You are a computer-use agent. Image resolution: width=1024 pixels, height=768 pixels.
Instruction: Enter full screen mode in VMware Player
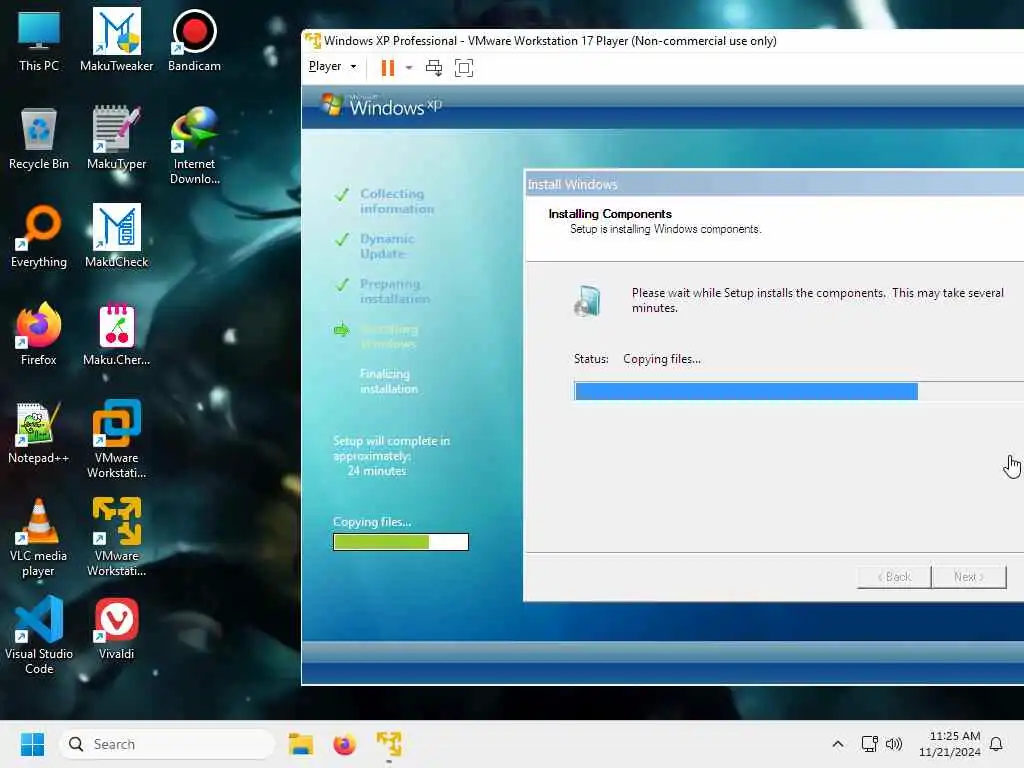click(x=464, y=67)
